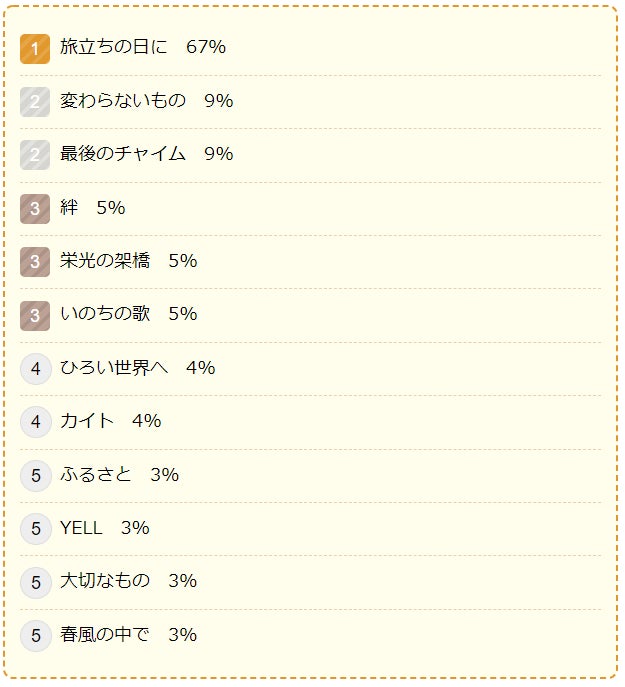Click the round rank 4 badge beside カイト

coord(36,422)
